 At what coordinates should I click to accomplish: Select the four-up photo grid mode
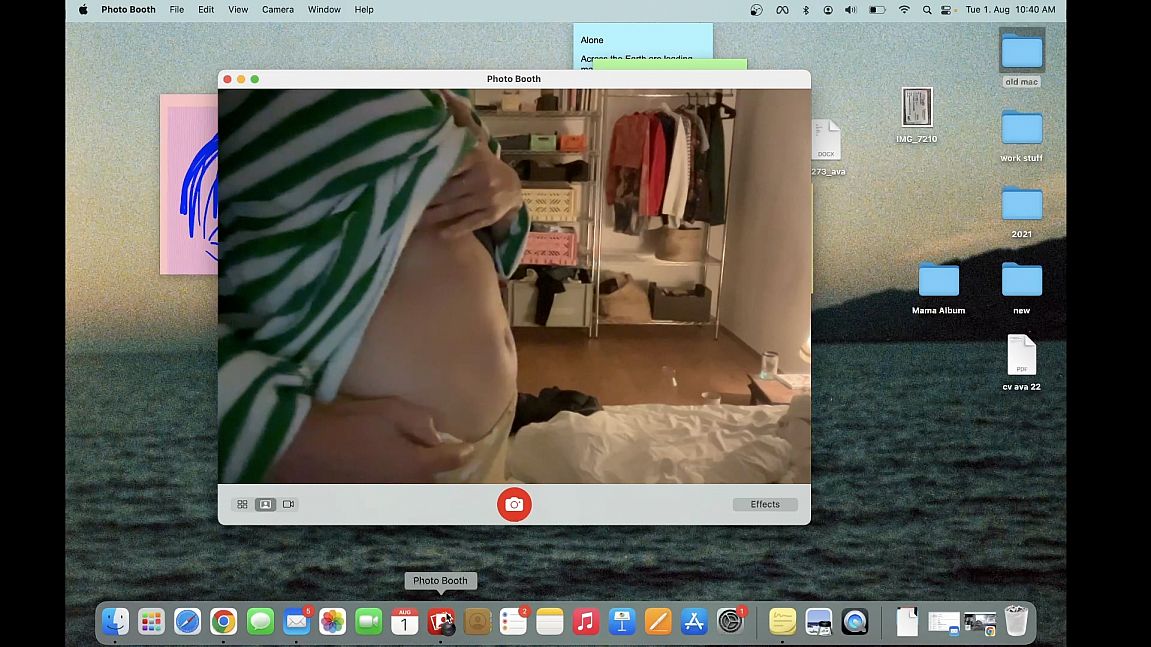pyautogui.click(x=242, y=504)
